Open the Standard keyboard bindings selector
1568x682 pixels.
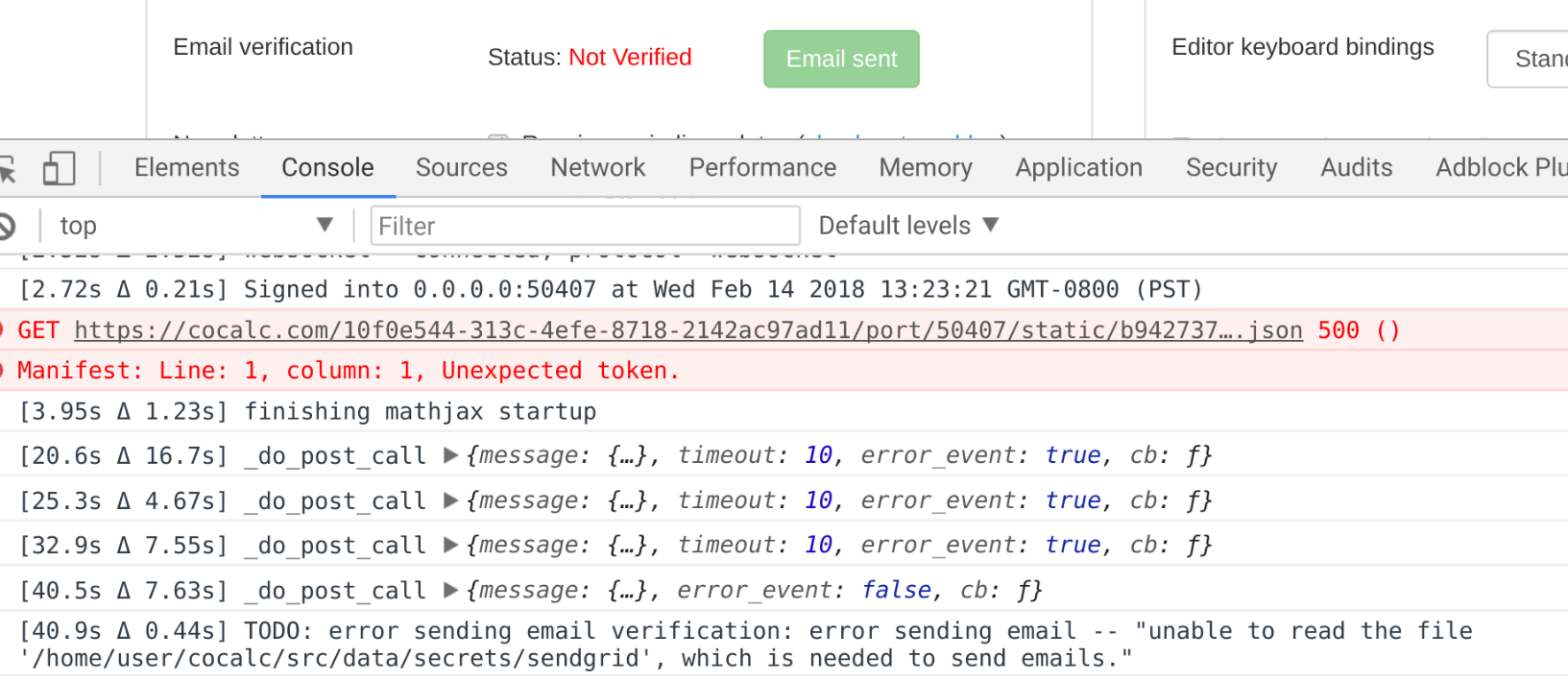1533,59
